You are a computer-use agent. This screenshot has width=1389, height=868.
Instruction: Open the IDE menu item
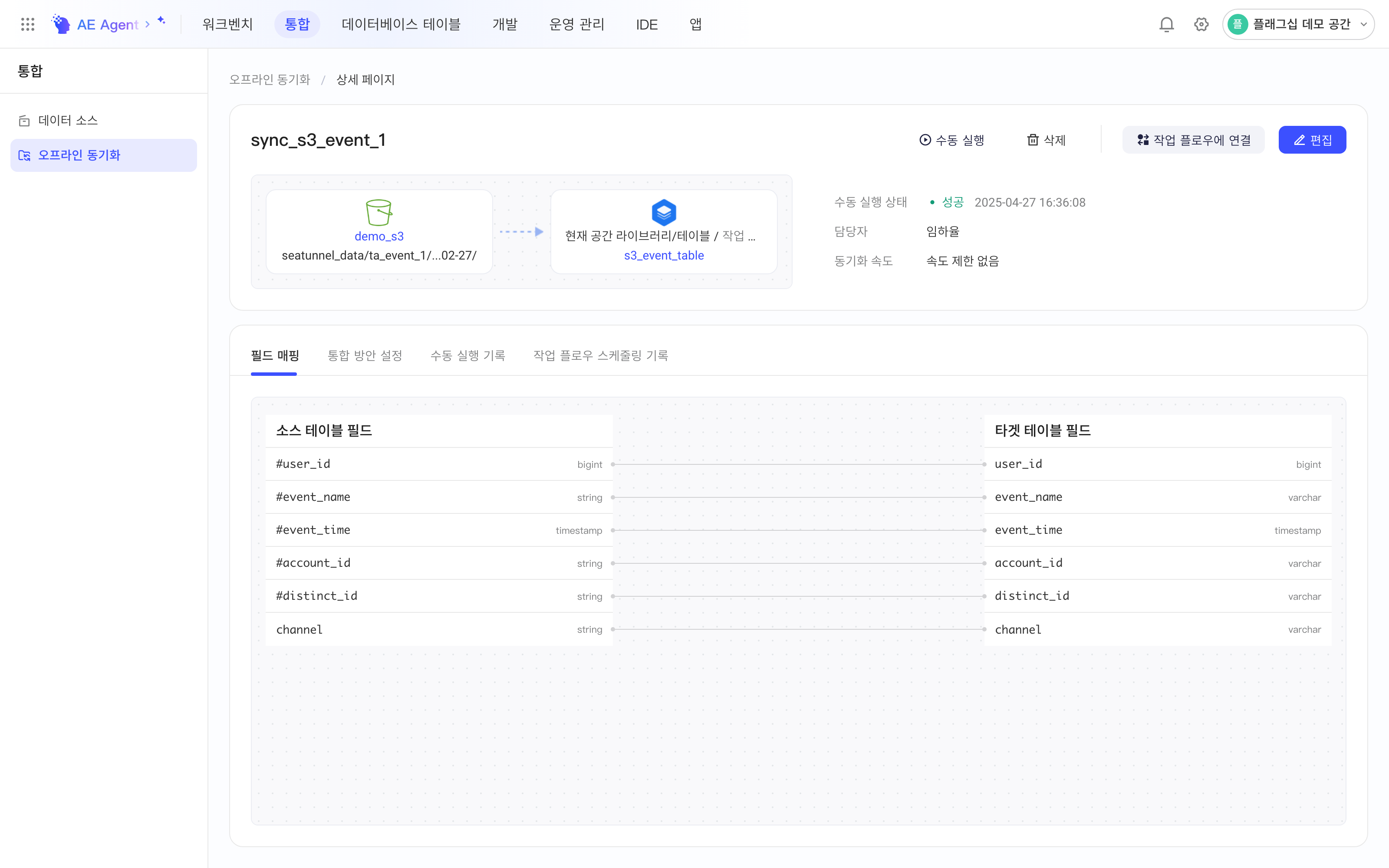(646, 24)
